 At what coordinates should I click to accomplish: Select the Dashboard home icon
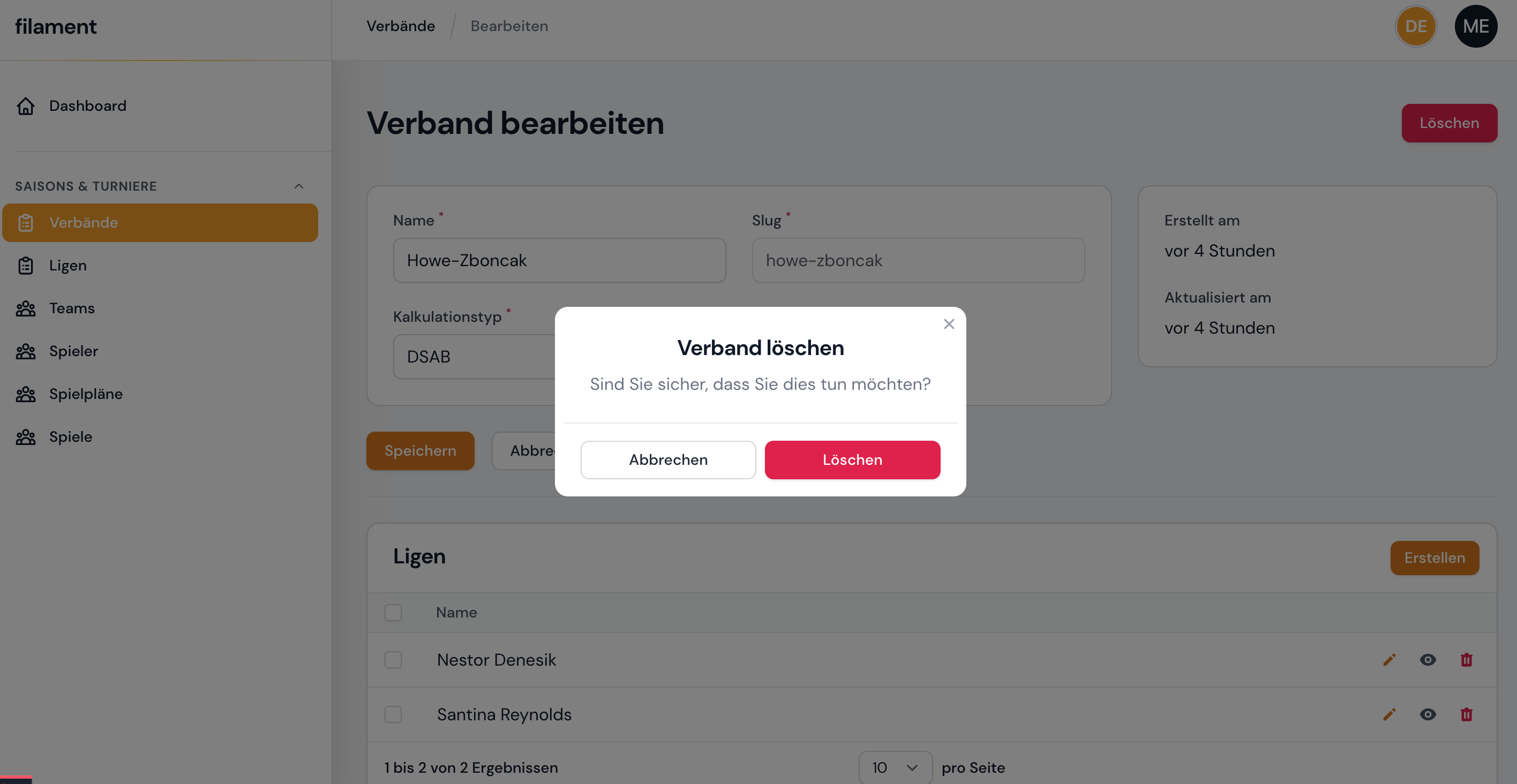(25, 106)
